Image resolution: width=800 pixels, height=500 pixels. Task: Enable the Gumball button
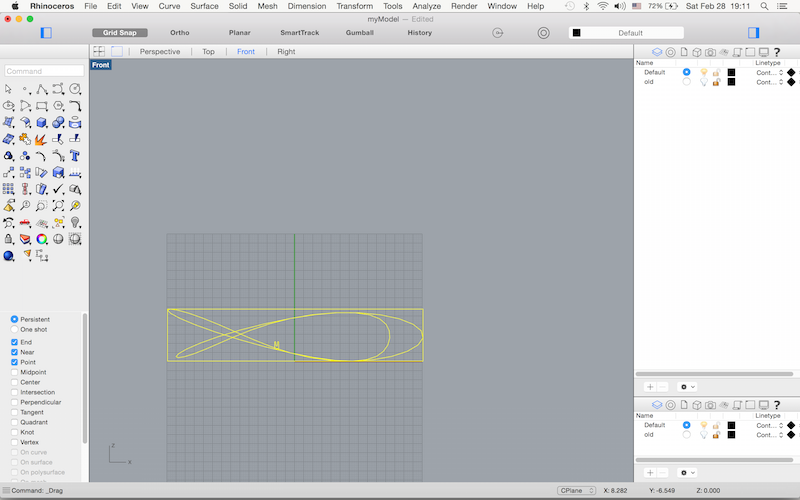[360, 33]
